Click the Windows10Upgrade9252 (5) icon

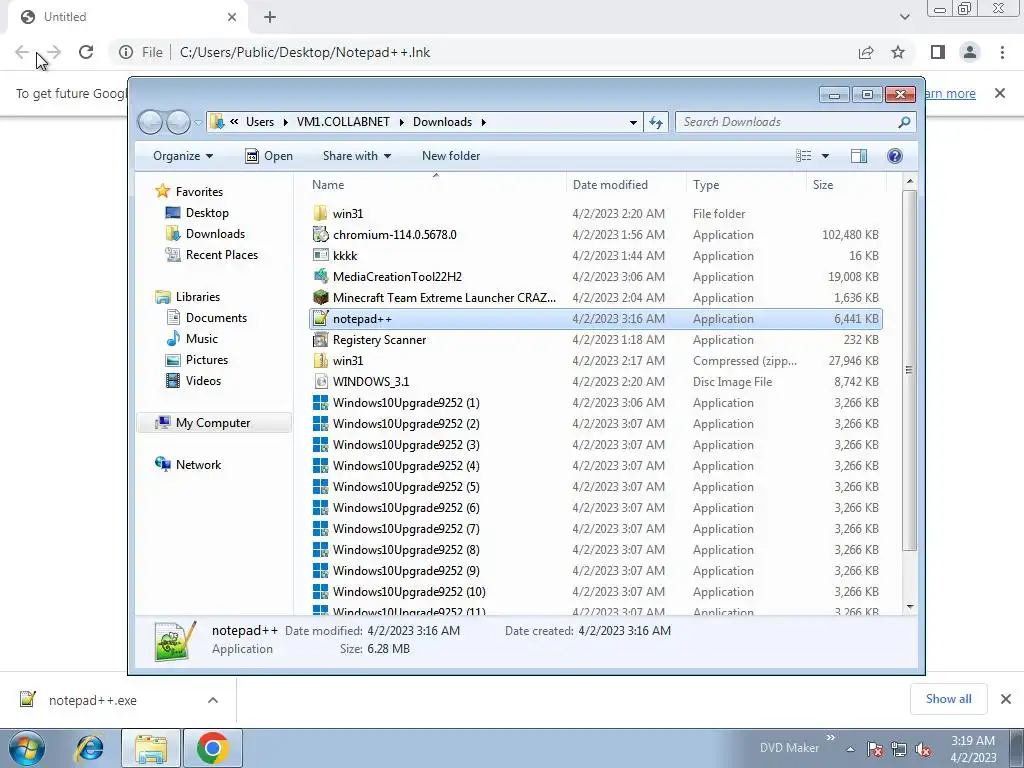[320, 487]
